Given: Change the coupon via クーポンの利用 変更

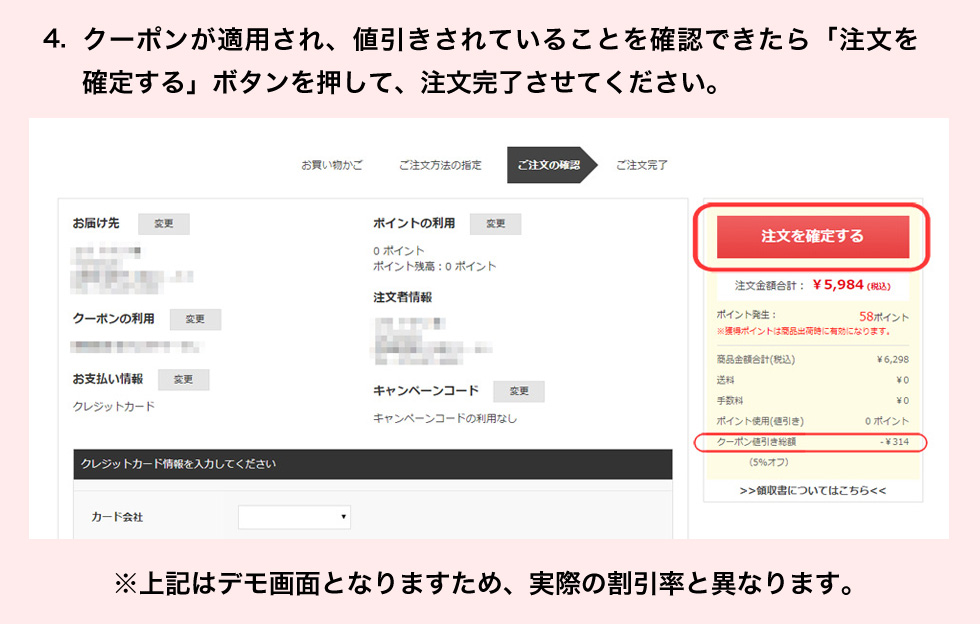Looking at the screenshot, I should pos(195,319).
